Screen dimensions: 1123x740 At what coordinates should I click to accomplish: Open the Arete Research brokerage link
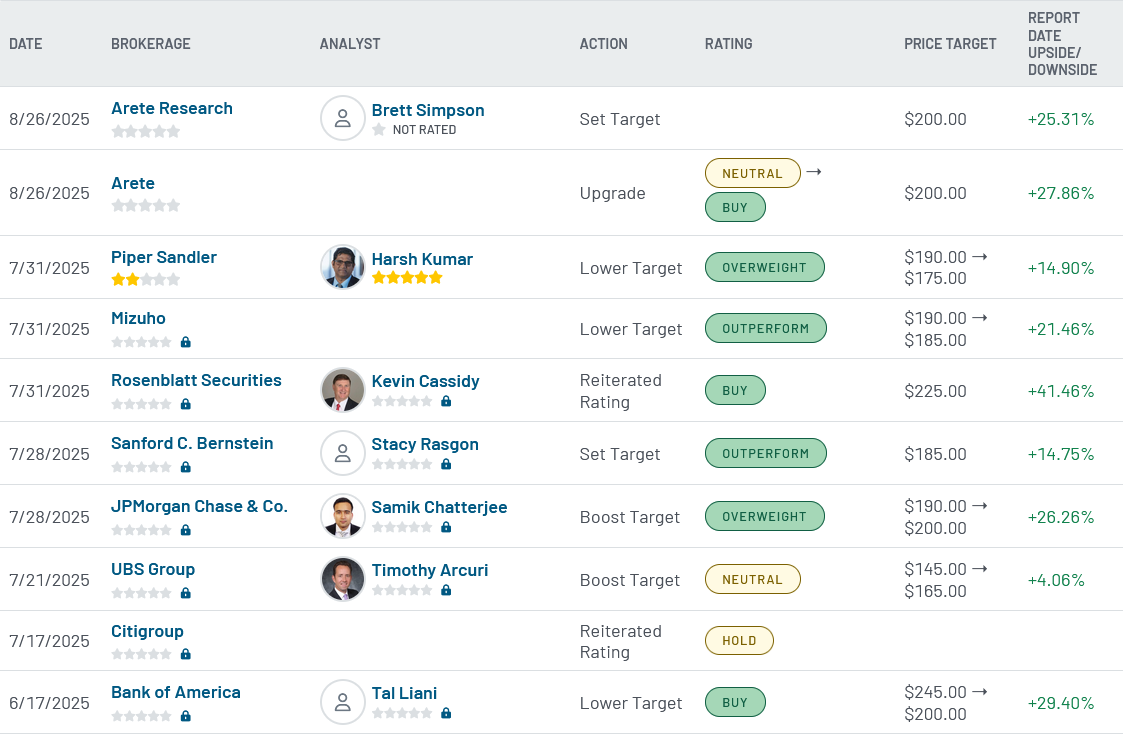point(172,108)
